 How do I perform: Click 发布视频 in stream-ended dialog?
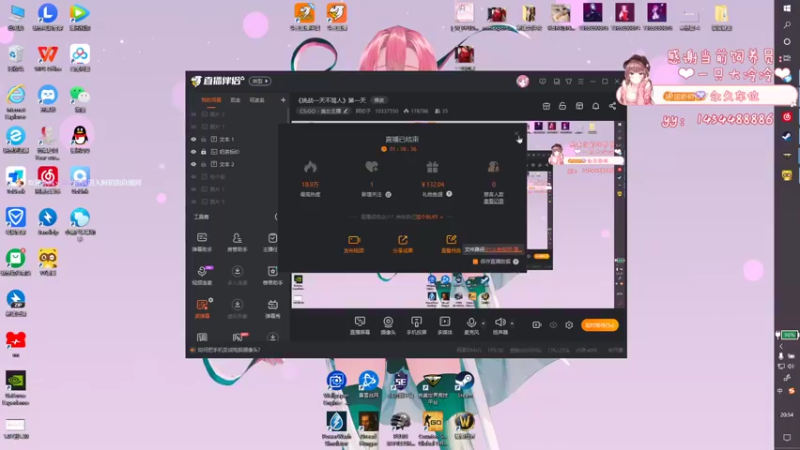[354, 244]
